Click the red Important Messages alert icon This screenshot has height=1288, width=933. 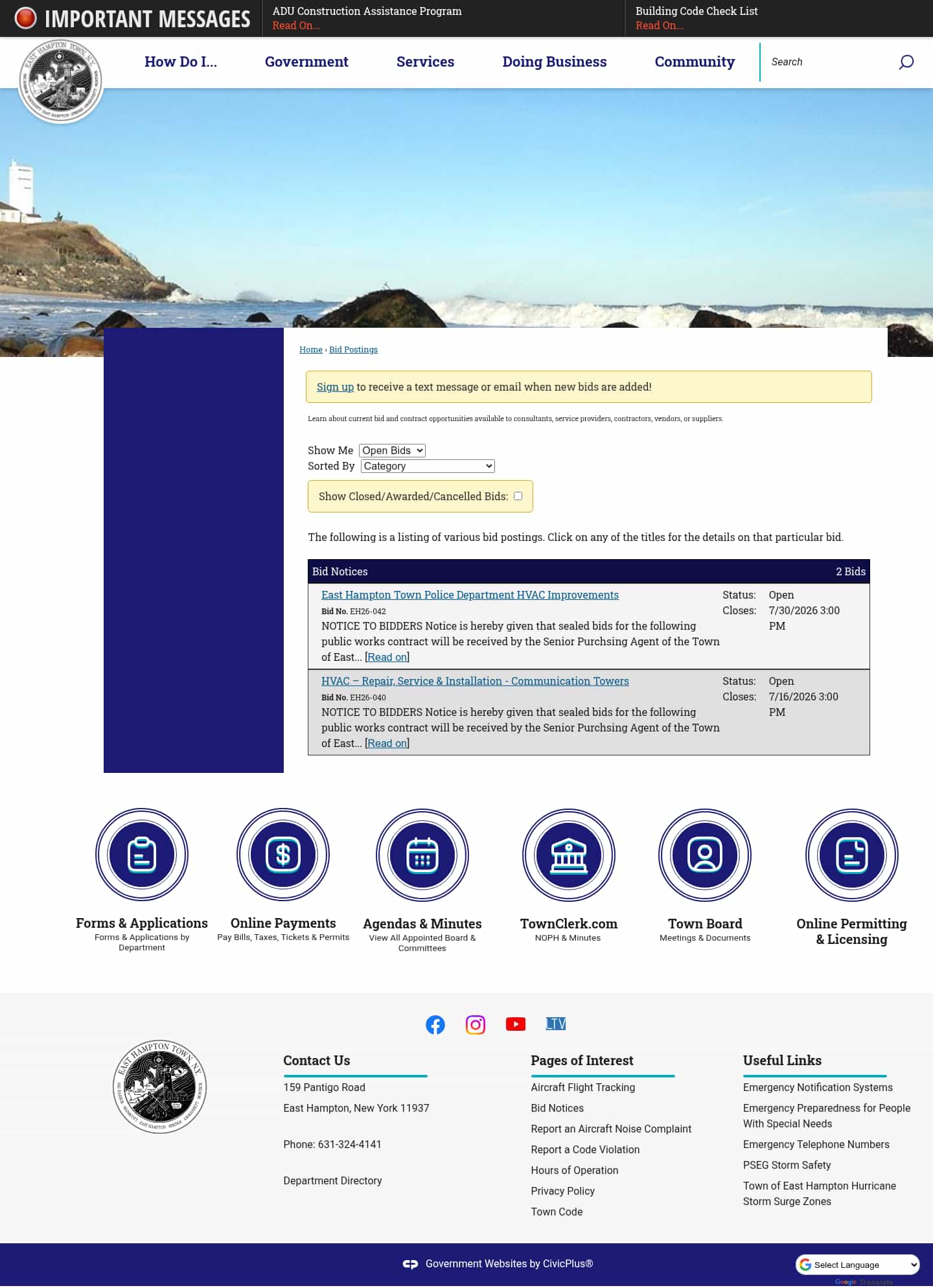click(26, 18)
